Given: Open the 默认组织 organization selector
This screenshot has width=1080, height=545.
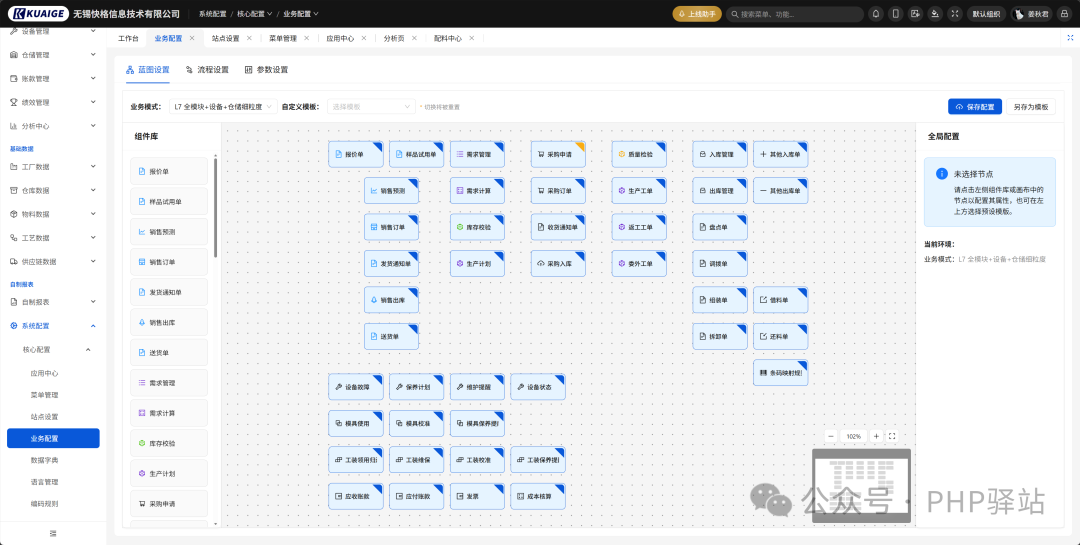Looking at the screenshot, I should click(986, 14).
